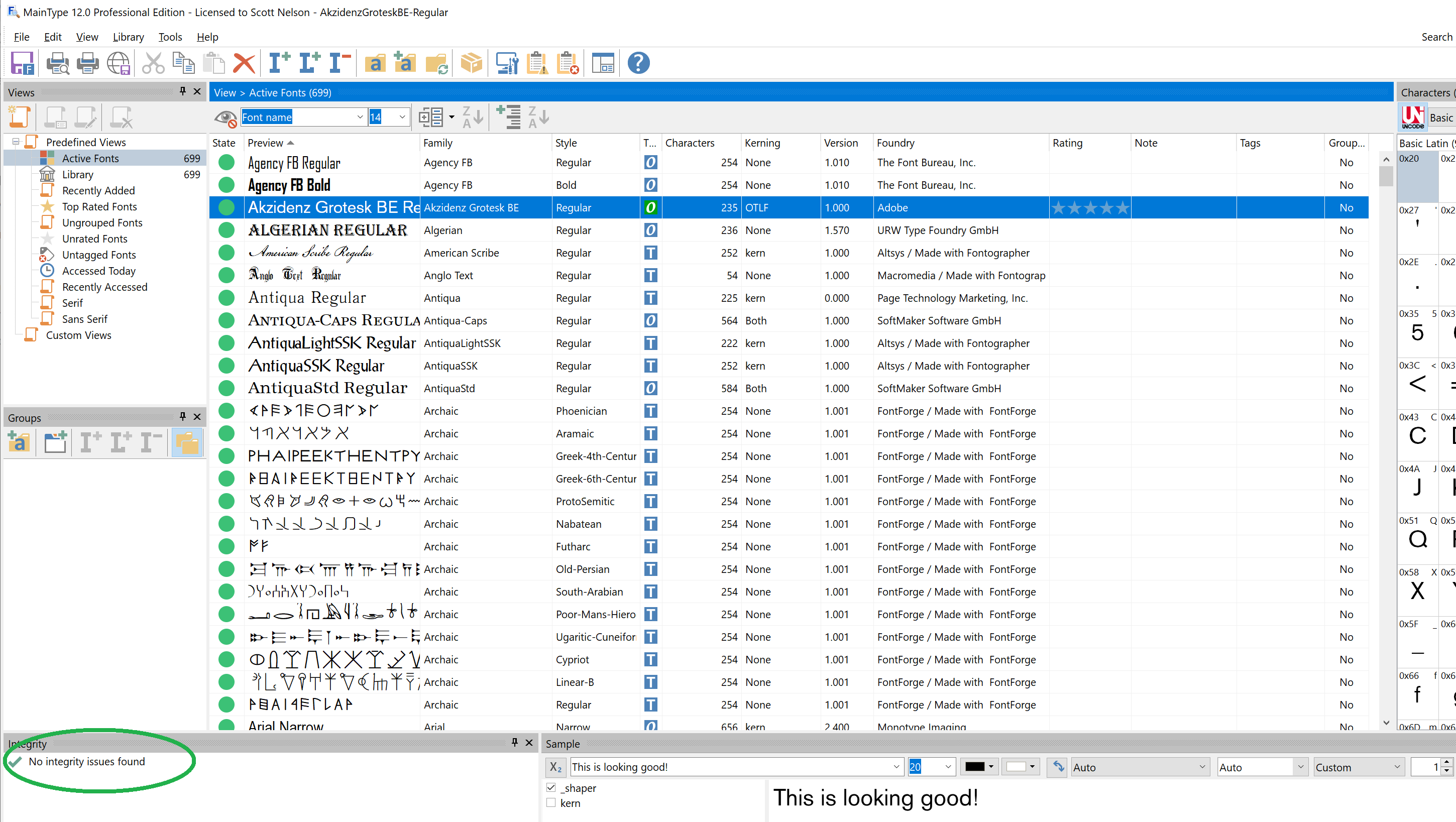
Task: Click the print fonts icon in toolbar
Action: (87, 63)
